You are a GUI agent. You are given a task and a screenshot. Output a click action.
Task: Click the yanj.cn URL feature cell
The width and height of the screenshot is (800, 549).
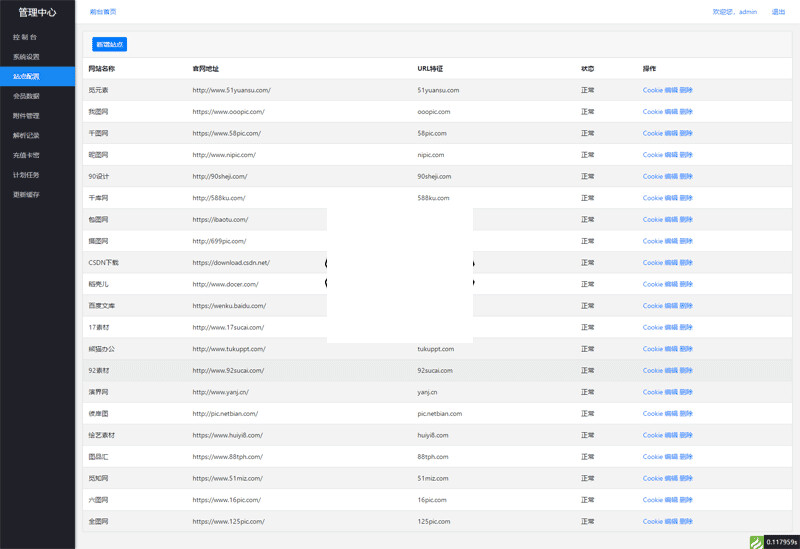pos(427,392)
